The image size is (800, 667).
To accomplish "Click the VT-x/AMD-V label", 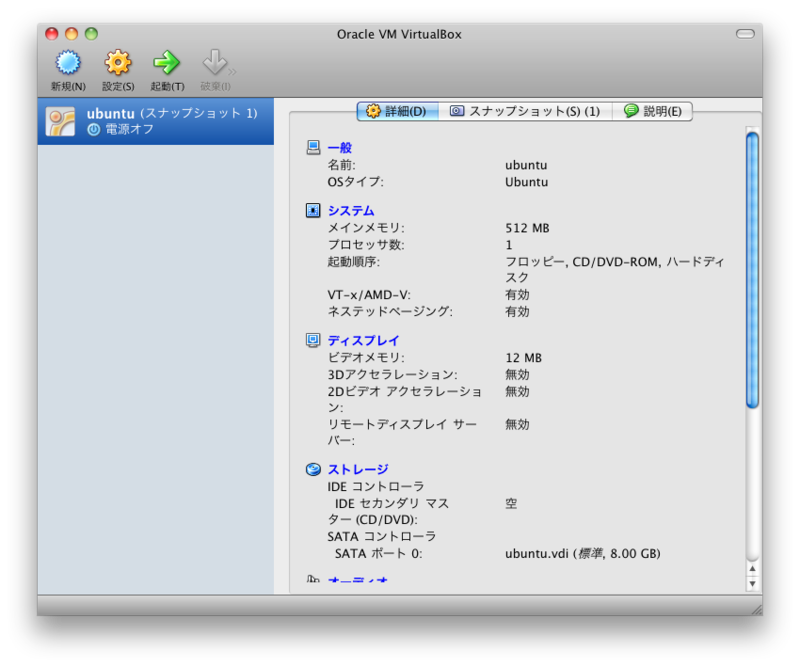I will [369, 295].
